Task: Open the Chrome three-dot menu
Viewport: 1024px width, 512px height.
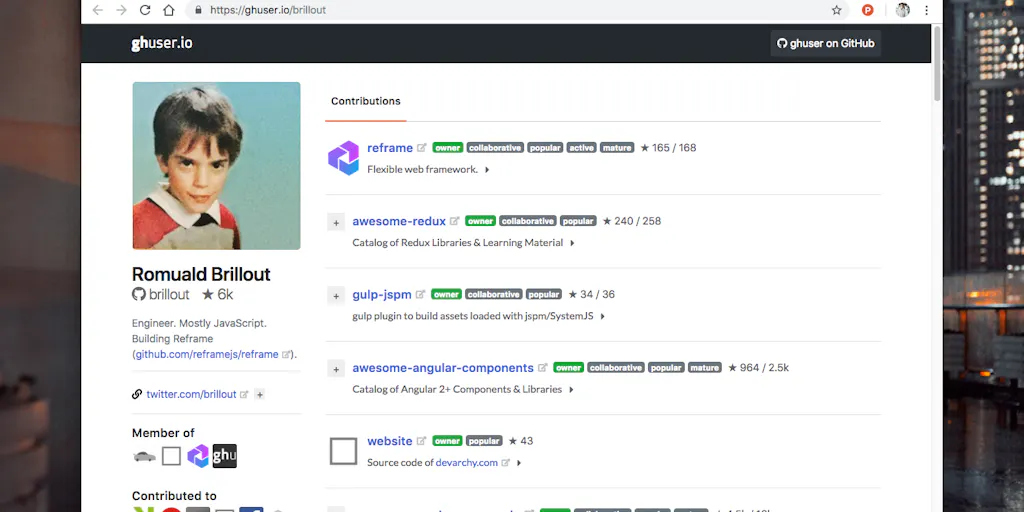Action: pos(926,10)
